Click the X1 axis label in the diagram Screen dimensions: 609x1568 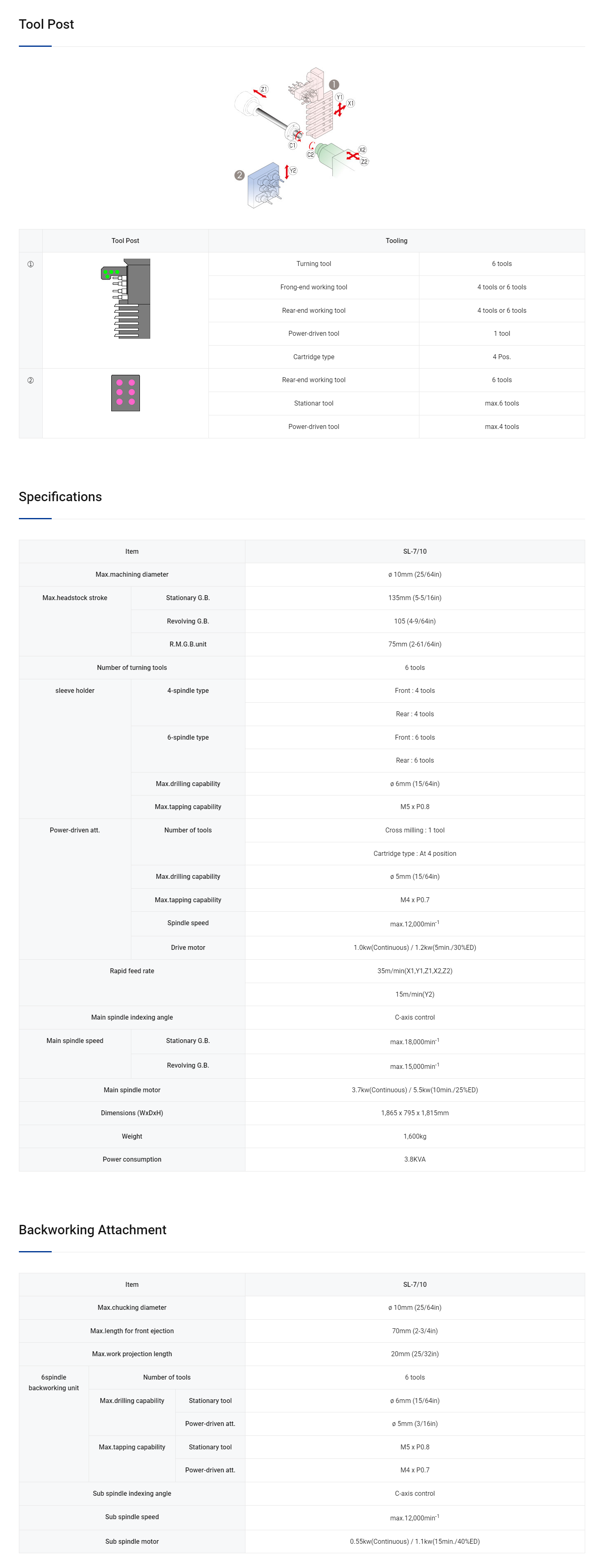point(350,103)
